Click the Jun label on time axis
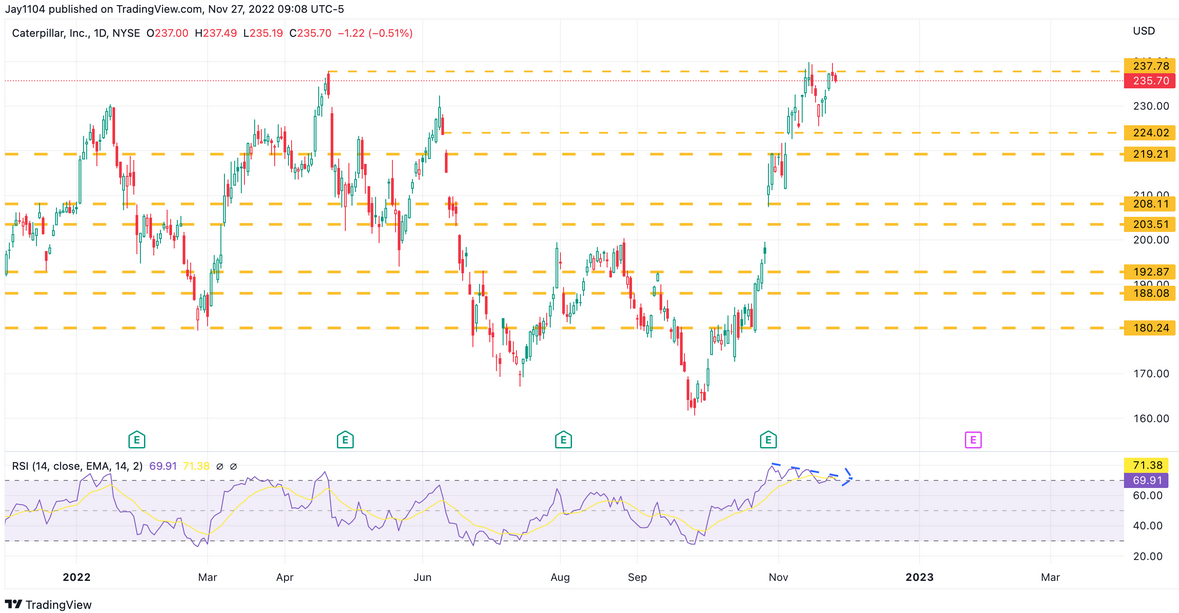 [423, 577]
